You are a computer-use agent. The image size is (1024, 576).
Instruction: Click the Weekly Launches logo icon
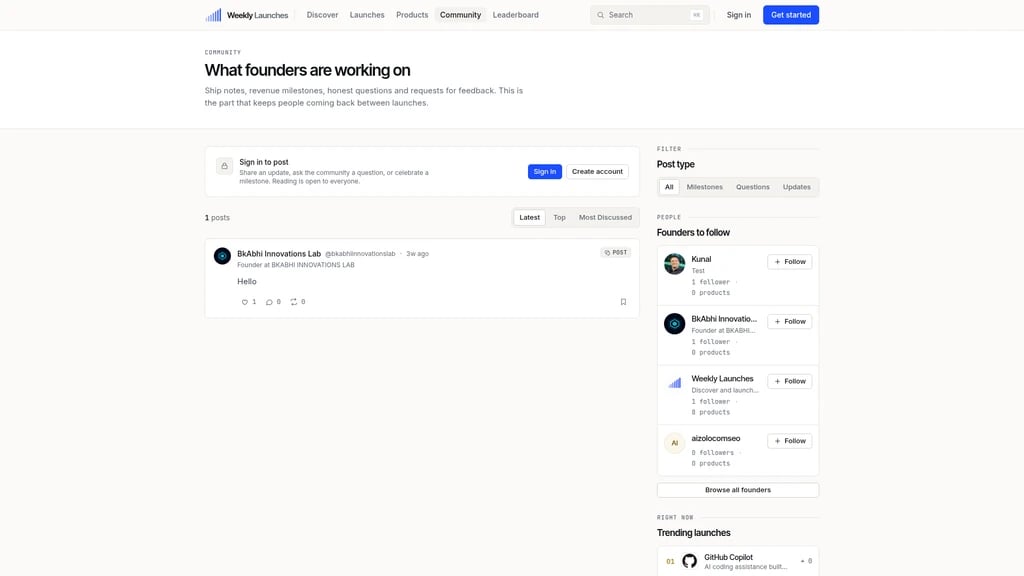point(213,15)
